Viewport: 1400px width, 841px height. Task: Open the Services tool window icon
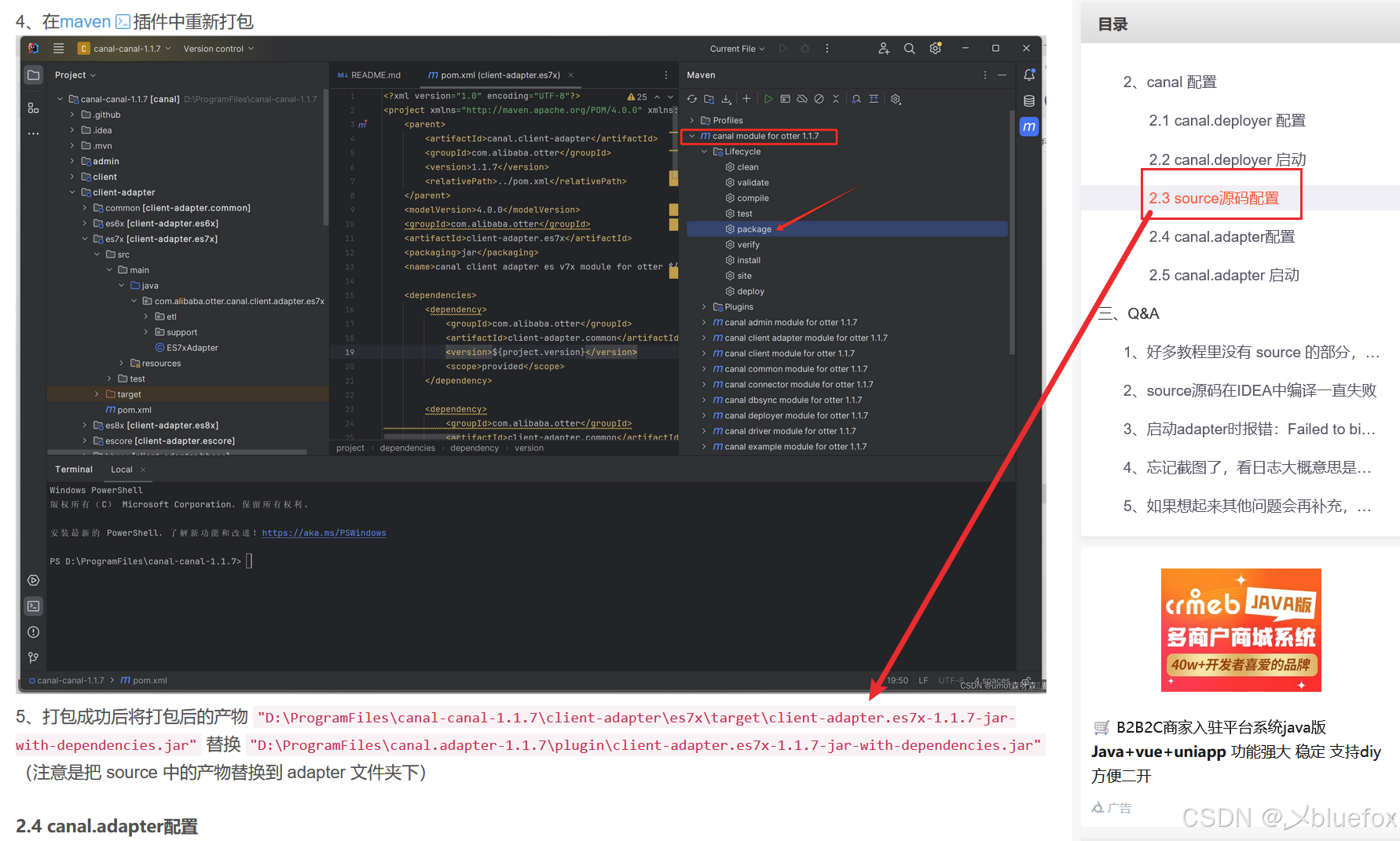33,580
